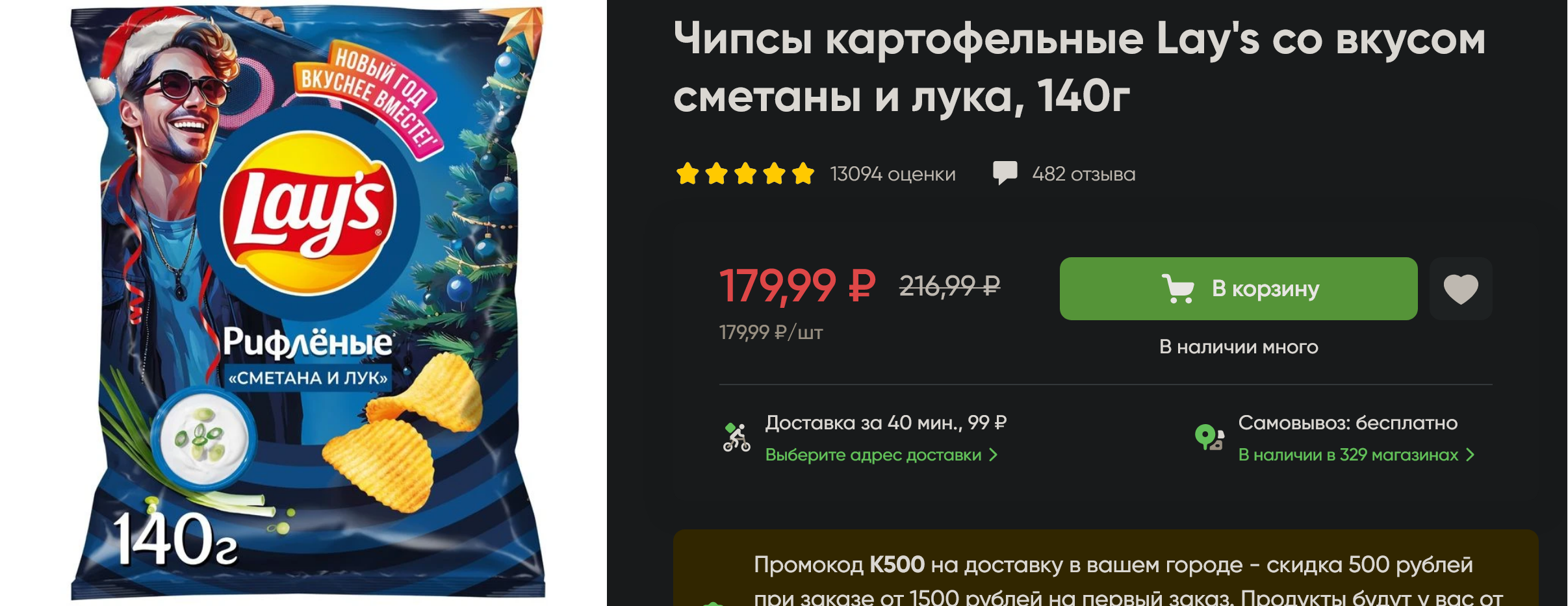The width and height of the screenshot is (1568, 606).
Task: Click the review speech bubble icon
Action: [x=1005, y=173]
